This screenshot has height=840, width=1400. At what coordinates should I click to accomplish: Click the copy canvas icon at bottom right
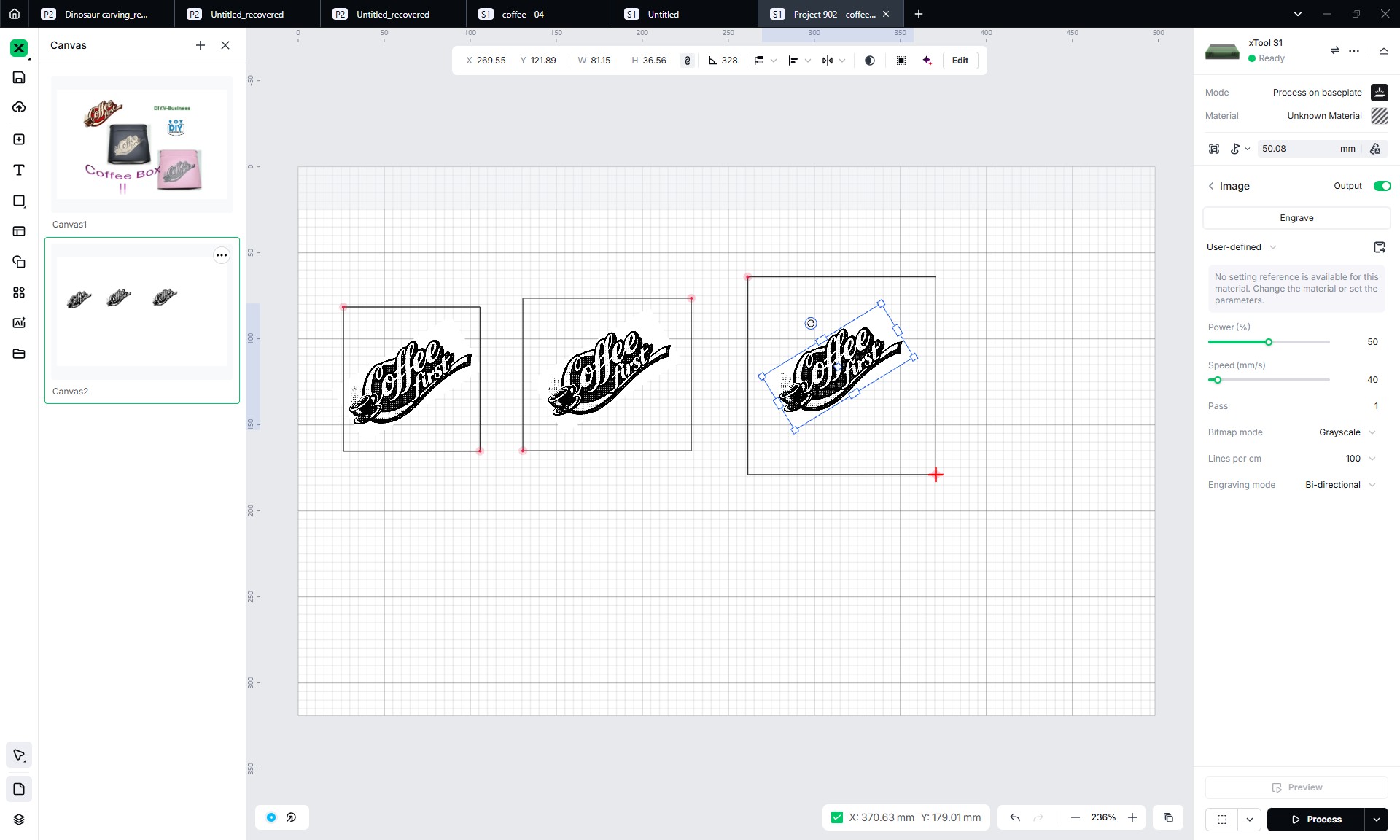[x=1168, y=817]
